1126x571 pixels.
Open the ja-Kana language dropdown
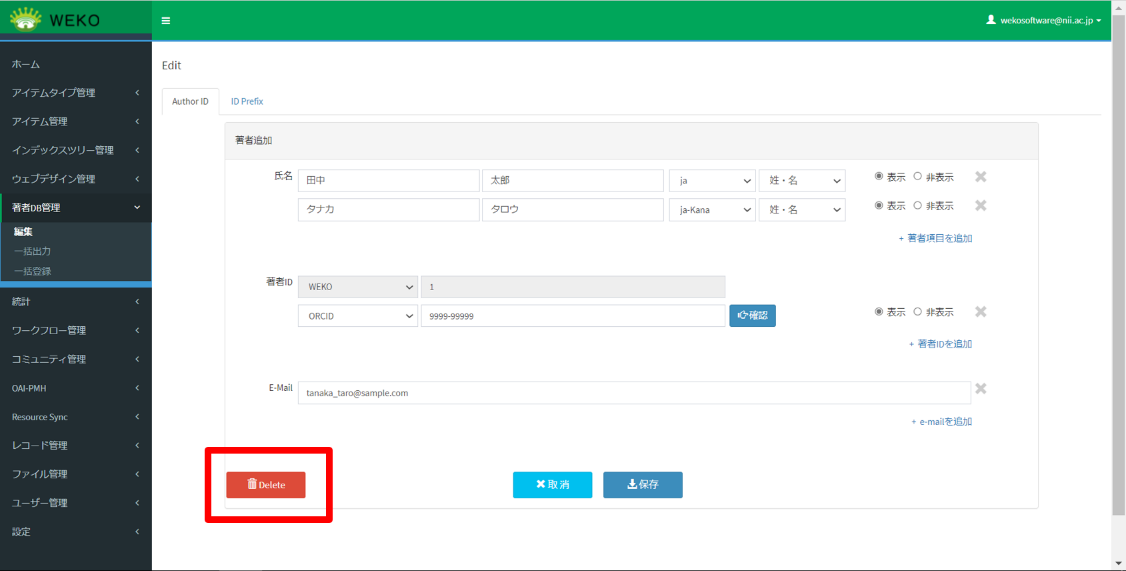pyautogui.click(x=711, y=210)
